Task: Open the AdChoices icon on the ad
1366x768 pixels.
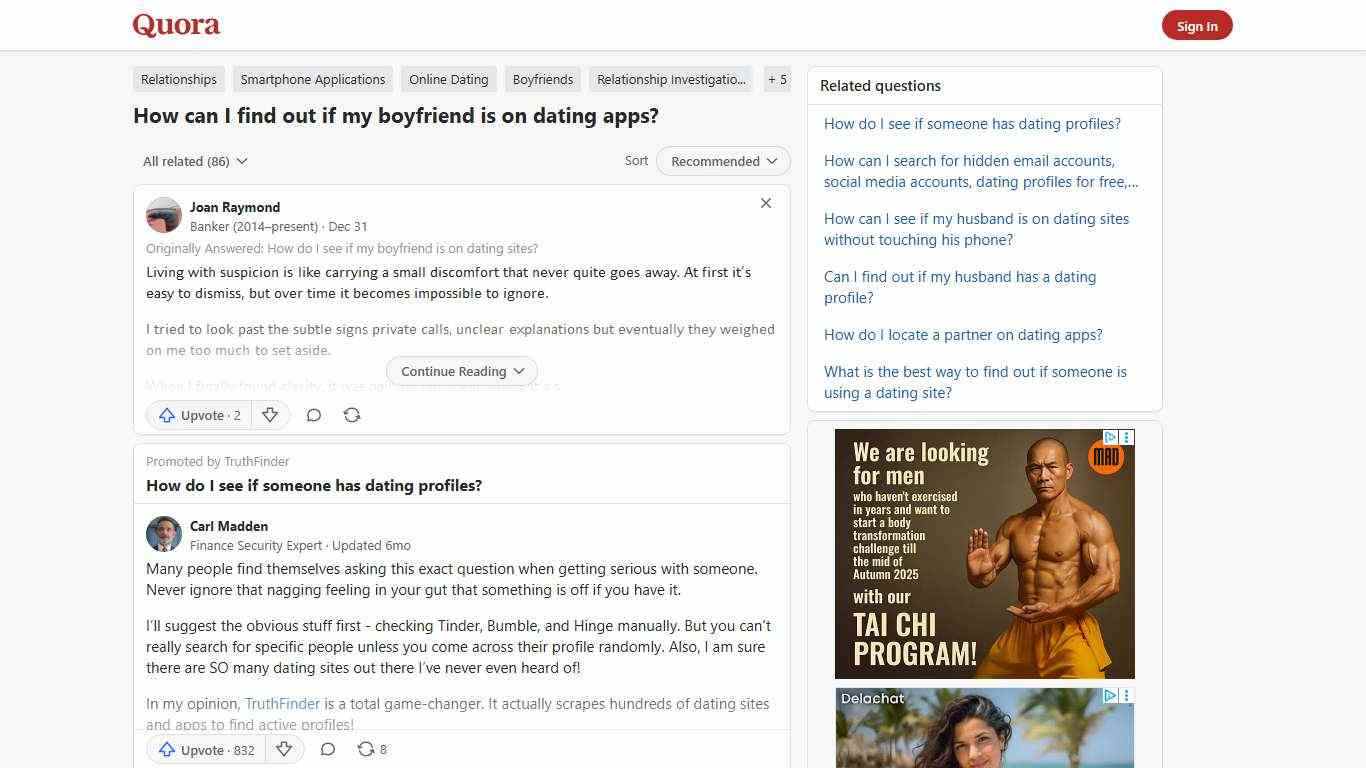Action: coord(1110,436)
